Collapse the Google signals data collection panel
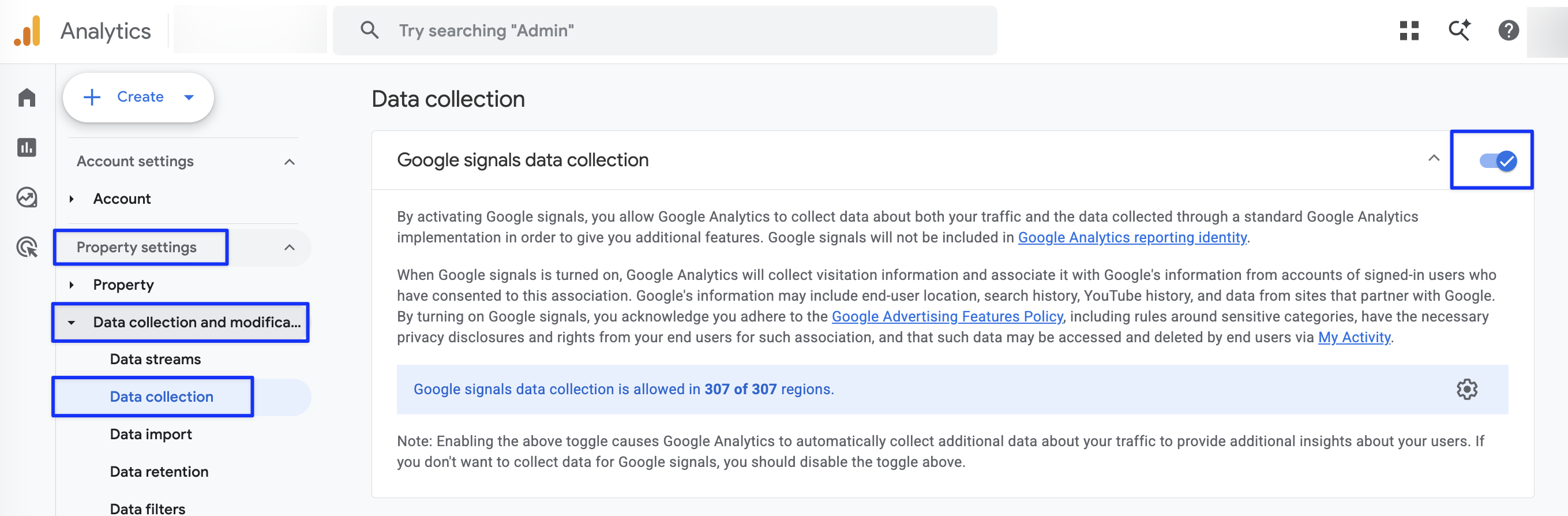Viewport: 1568px width, 516px height. (x=1434, y=158)
